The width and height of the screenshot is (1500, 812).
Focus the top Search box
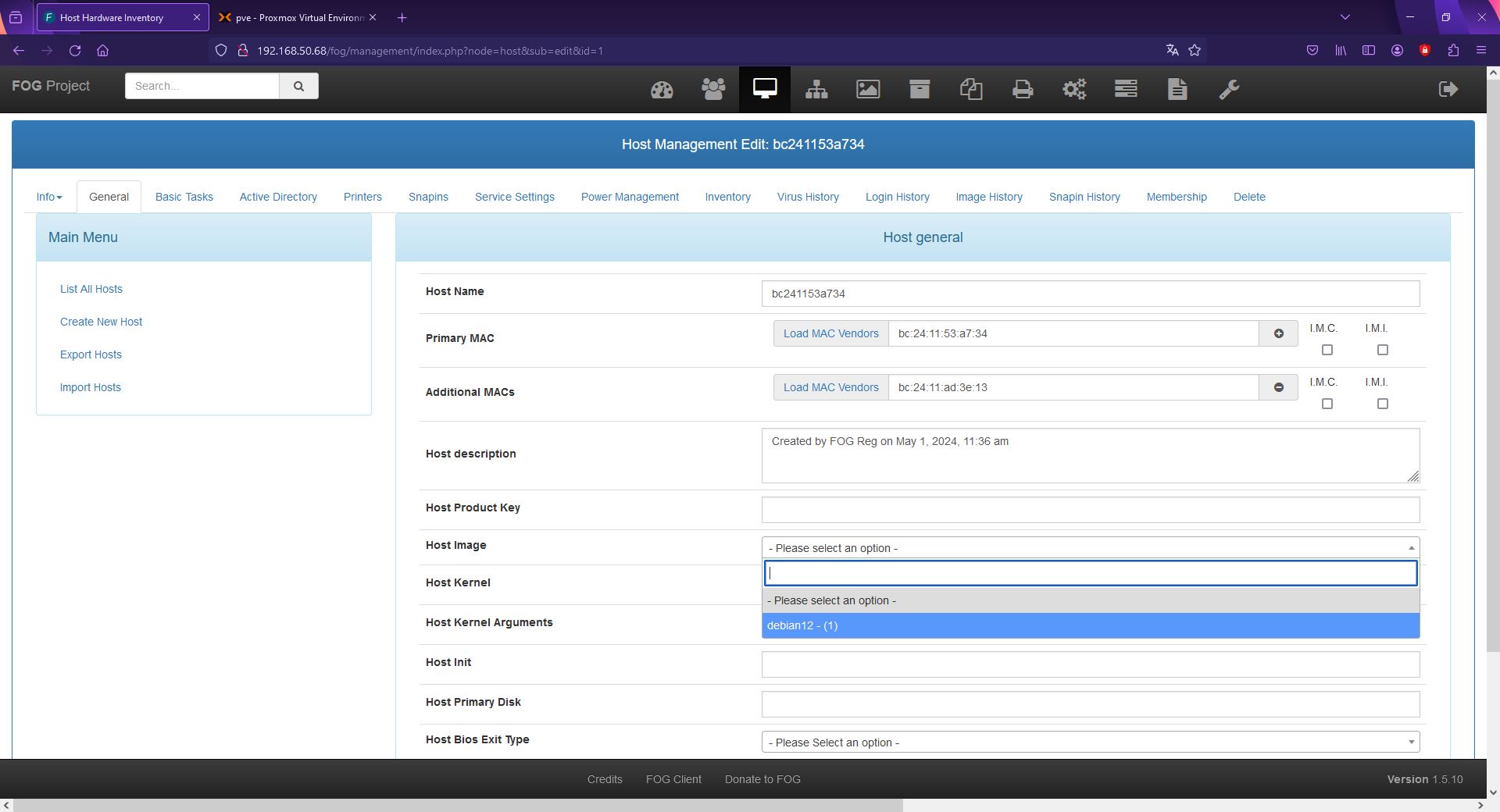[x=202, y=86]
